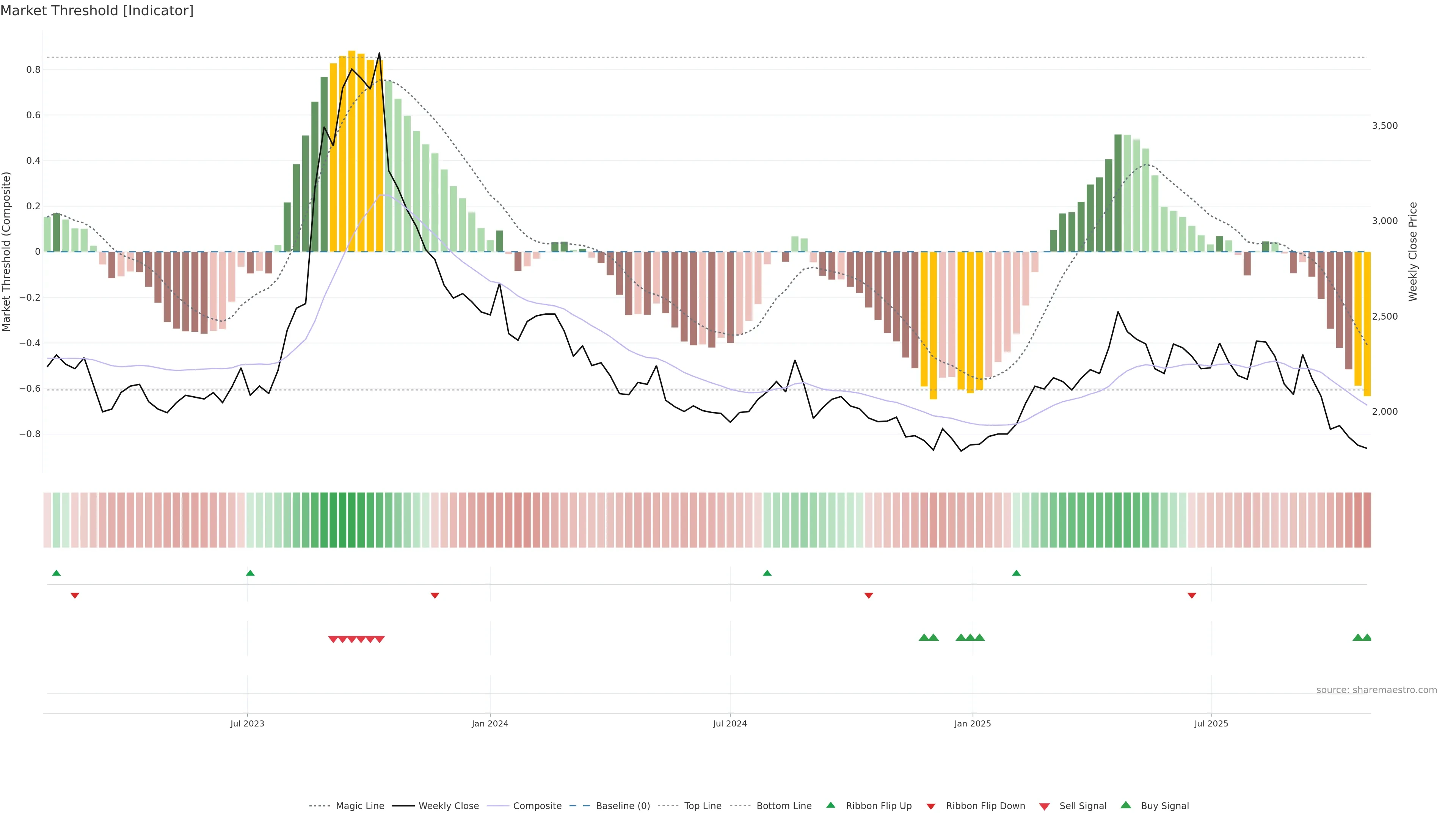Click the source: sharemaestro.com text
This screenshot has width=1456, height=819.
1376,690
